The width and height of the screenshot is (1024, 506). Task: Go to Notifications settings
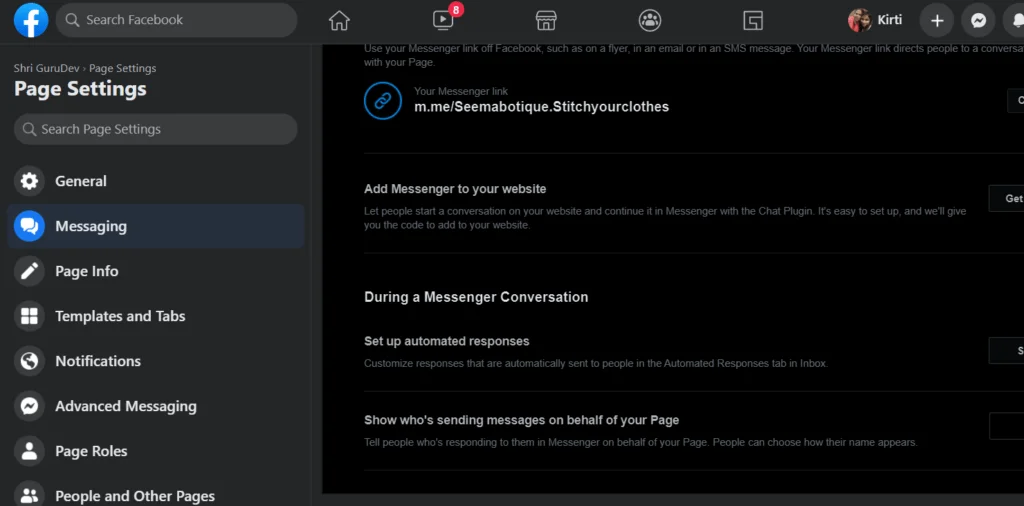point(98,361)
